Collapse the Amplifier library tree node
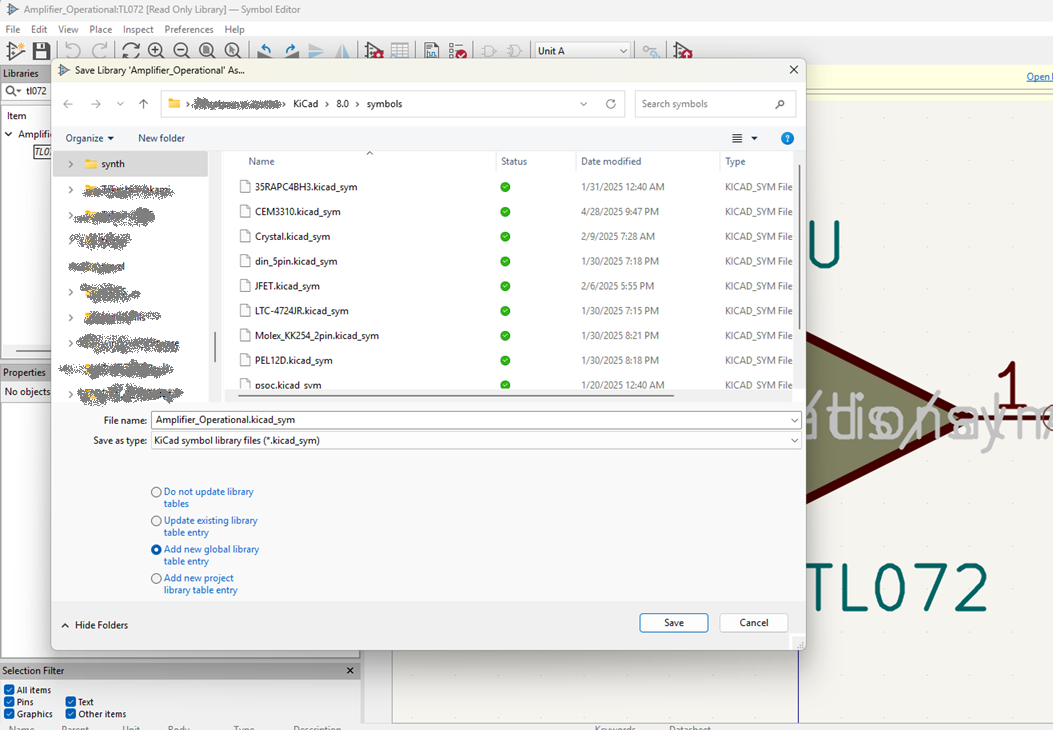Image resolution: width=1053 pixels, height=730 pixels. pos(9,134)
